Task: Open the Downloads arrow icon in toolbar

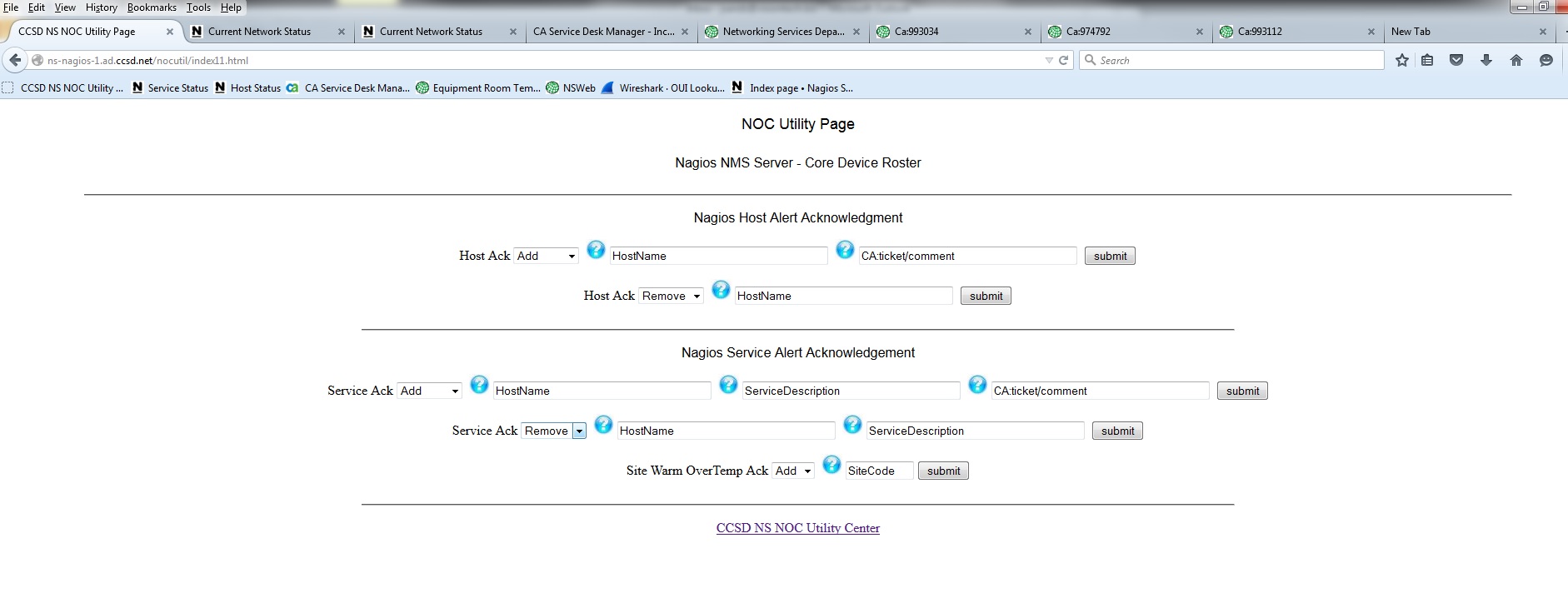Action: click(x=1486, y=60)
